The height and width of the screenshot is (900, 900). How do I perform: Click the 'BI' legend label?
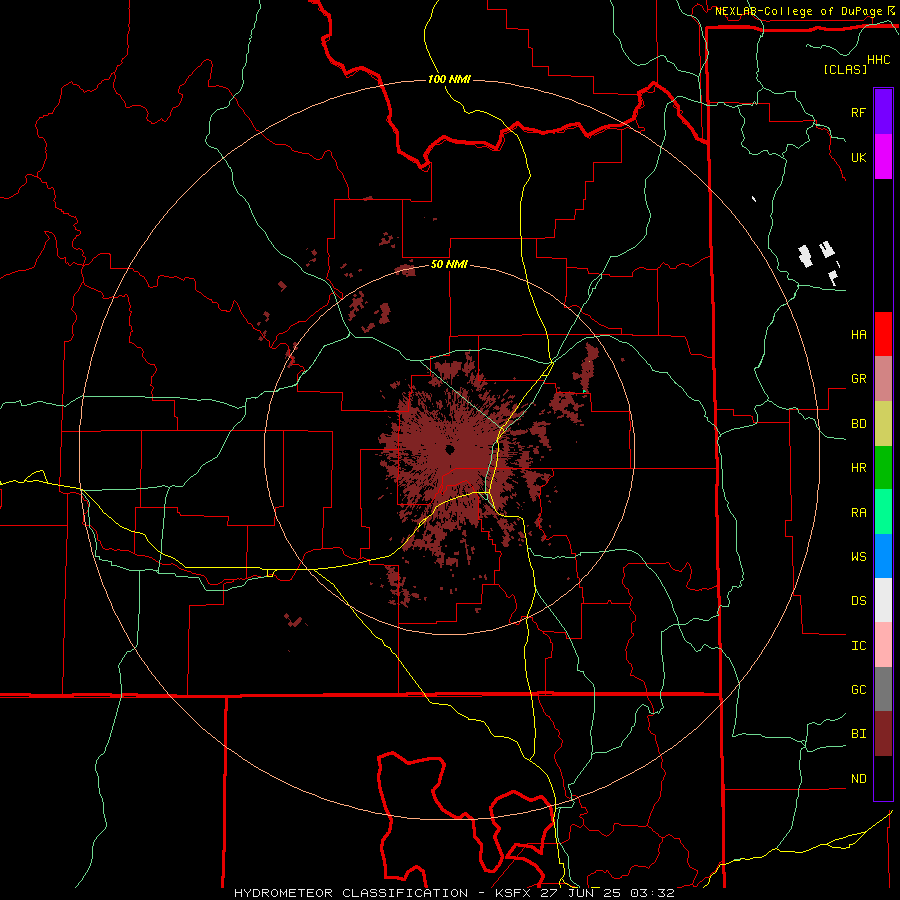(x=858, y=734)
